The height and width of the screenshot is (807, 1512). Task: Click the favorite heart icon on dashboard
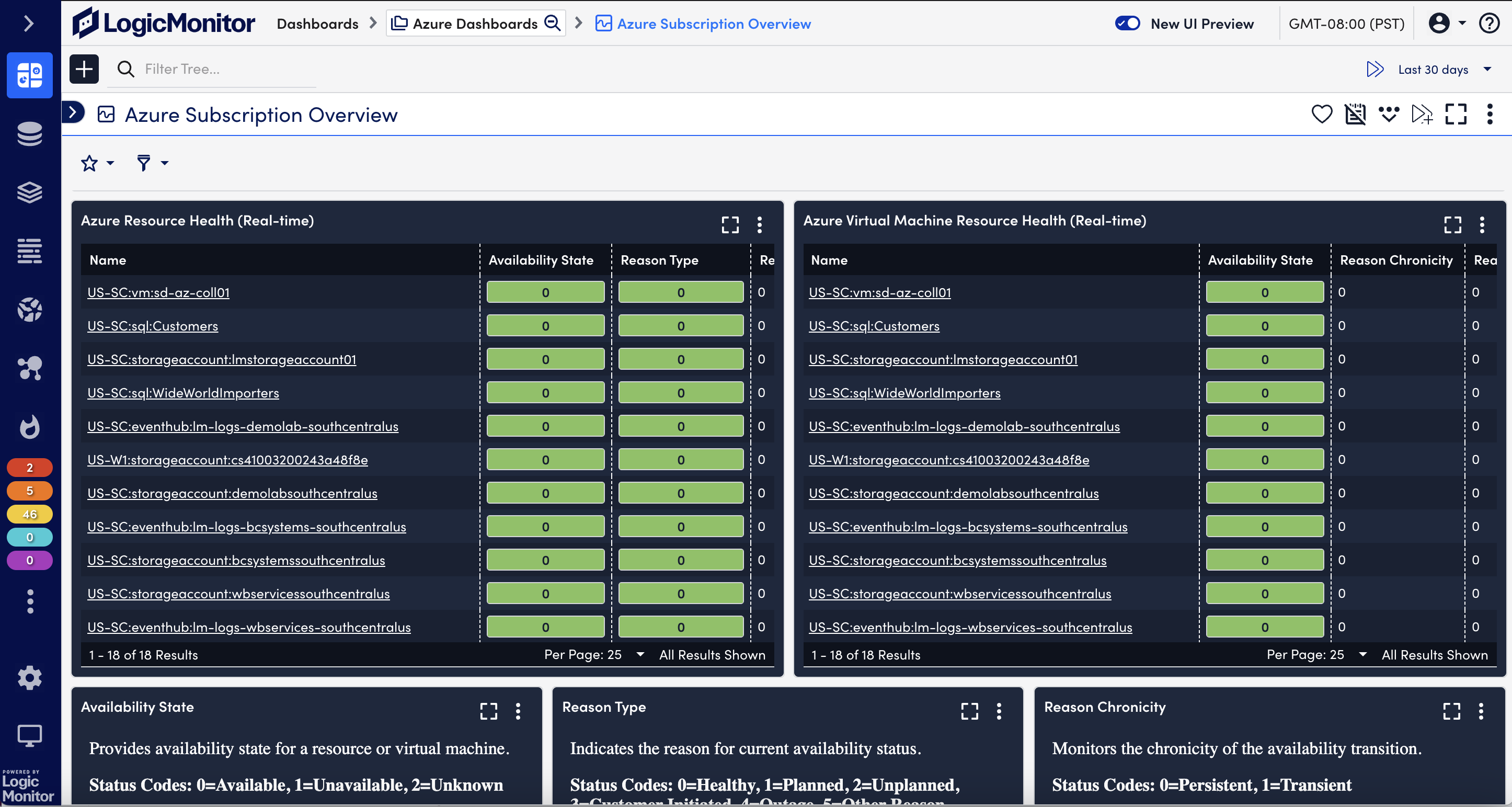1322,113
